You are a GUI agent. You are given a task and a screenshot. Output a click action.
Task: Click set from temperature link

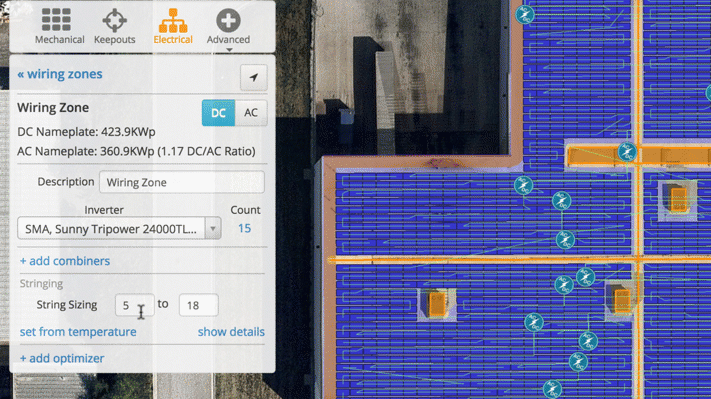coord(78,331)
